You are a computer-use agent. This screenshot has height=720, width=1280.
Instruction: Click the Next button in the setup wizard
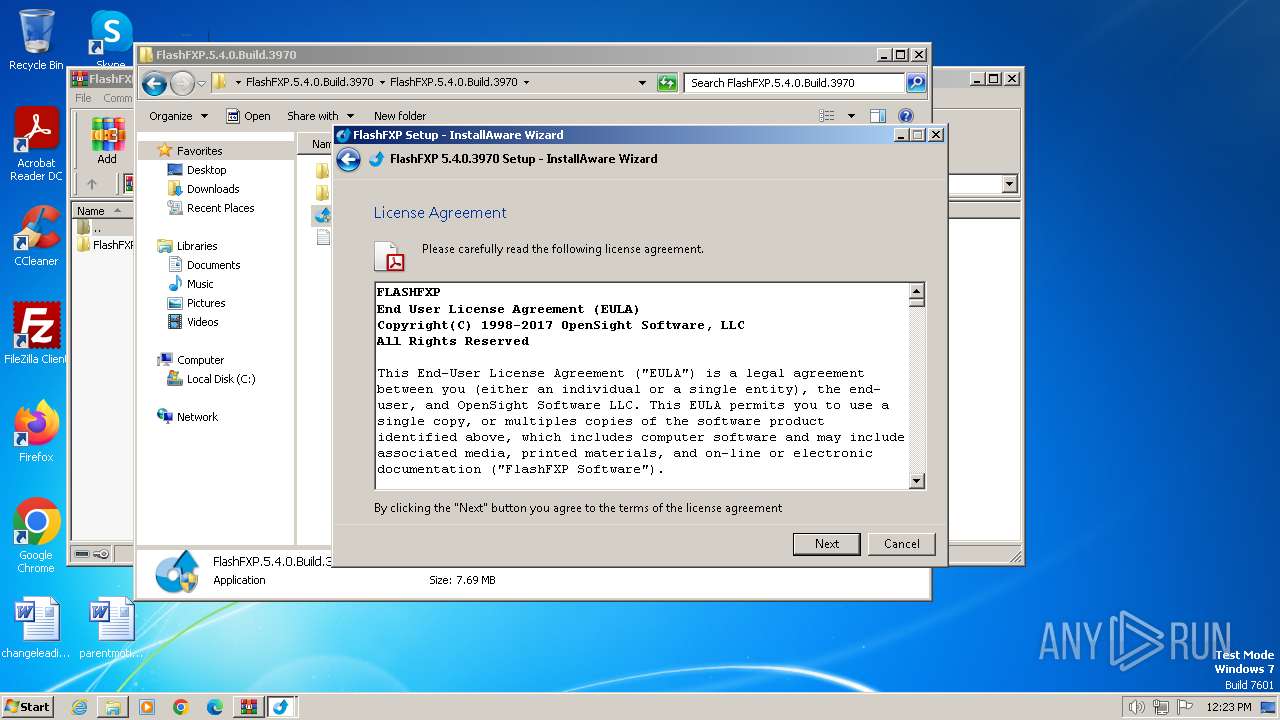tap(826, 544)
